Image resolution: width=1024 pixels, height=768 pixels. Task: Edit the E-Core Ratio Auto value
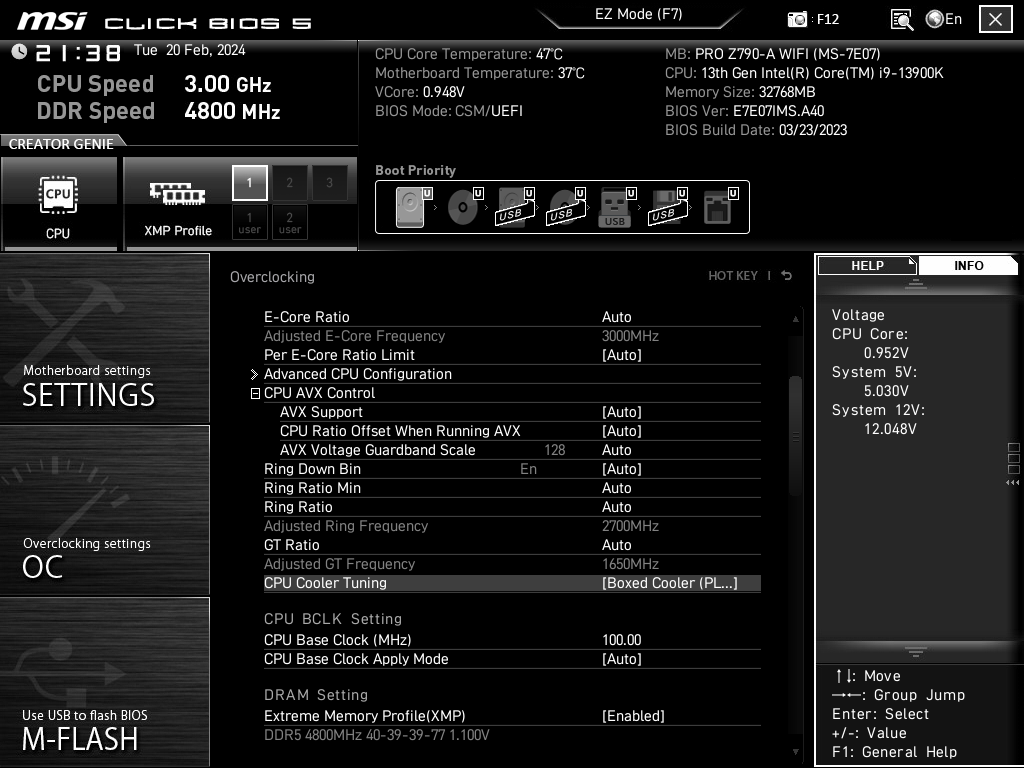(616, 317)
